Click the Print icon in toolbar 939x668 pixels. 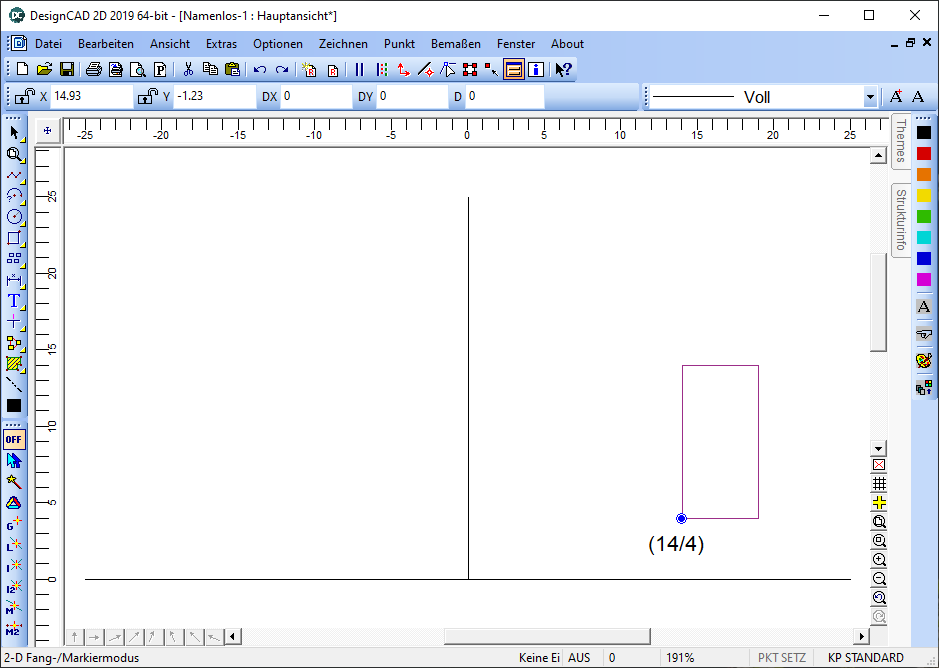point(93,69)
